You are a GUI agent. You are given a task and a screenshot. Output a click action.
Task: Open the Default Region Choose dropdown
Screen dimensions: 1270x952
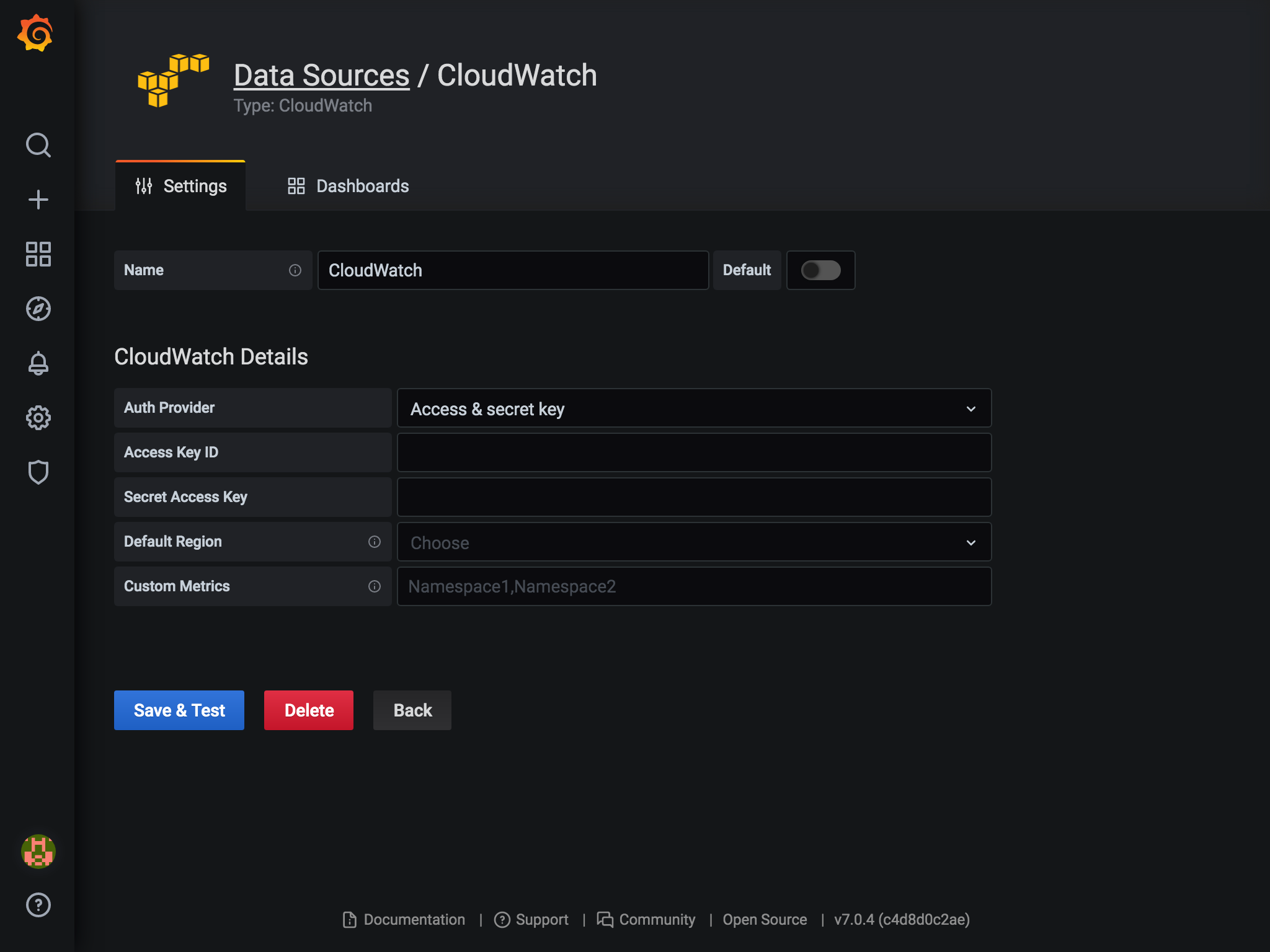[x=693, y=542]
